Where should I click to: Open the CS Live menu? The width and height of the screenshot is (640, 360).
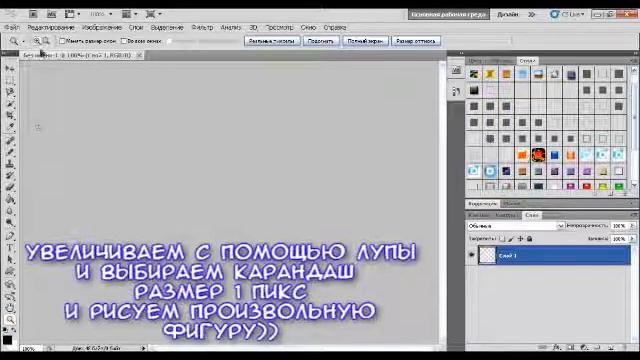[567, 14]
